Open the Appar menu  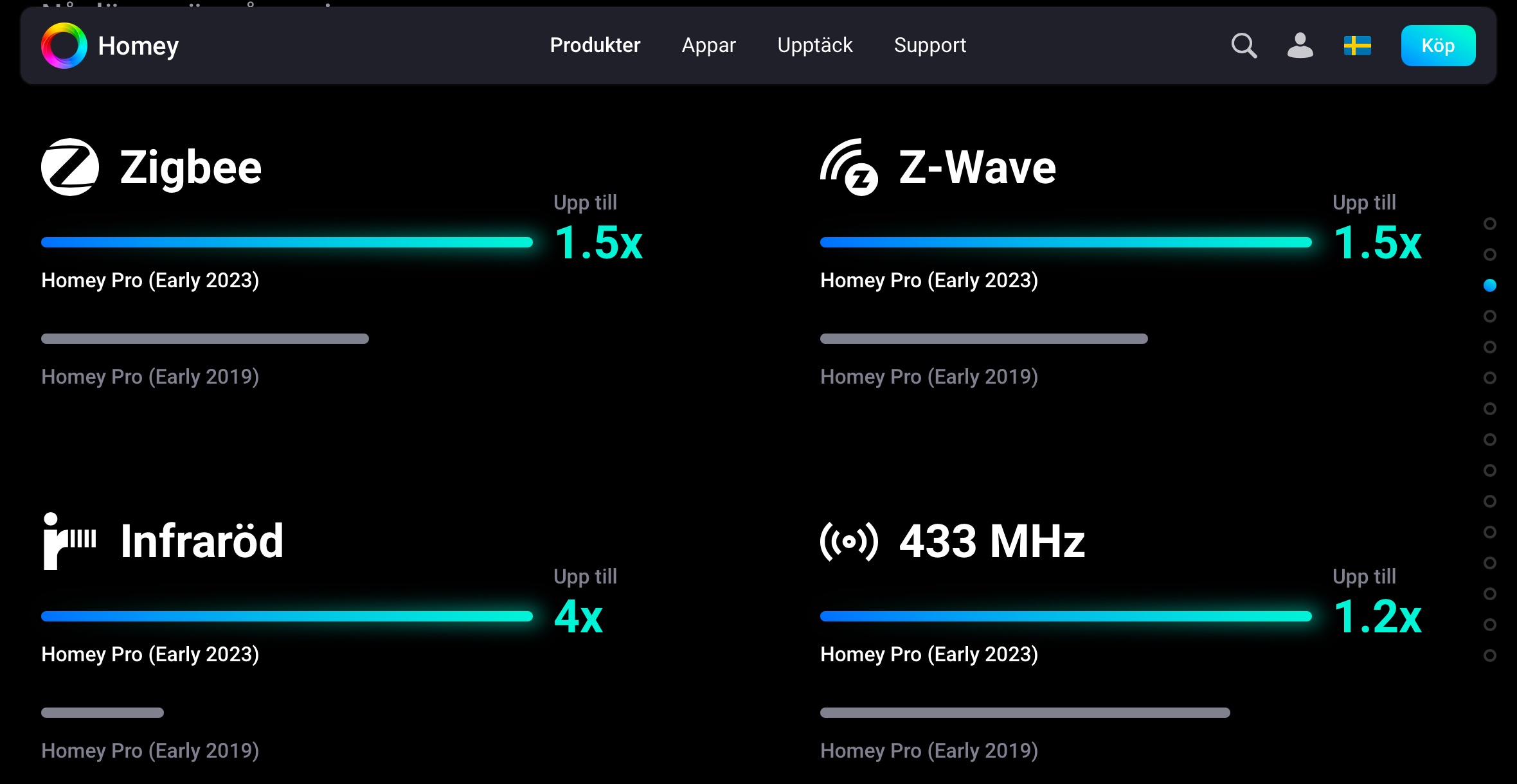(708, 46)
